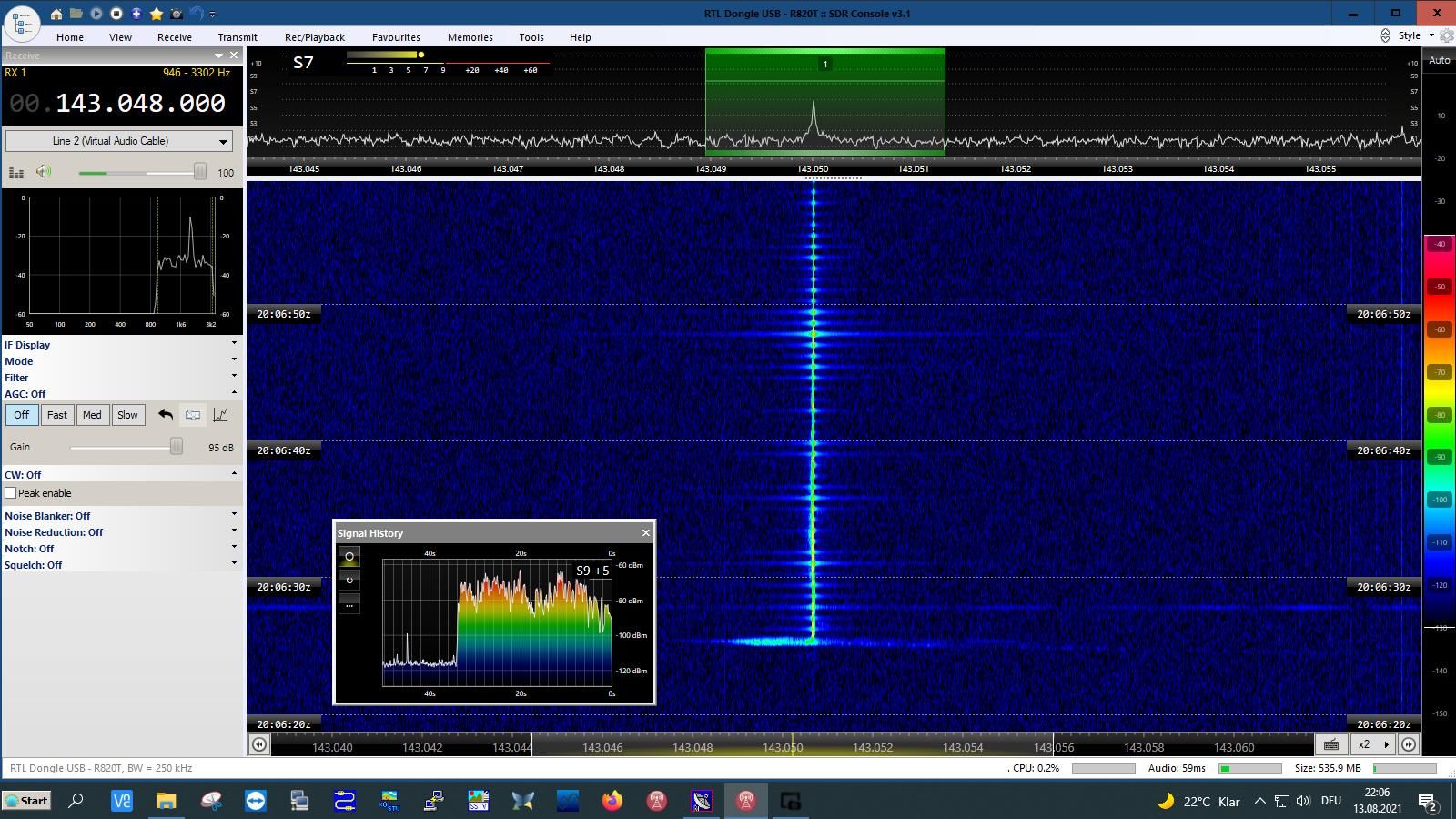
Task: Close the Signal History window
Action: [x=646, y=533]
